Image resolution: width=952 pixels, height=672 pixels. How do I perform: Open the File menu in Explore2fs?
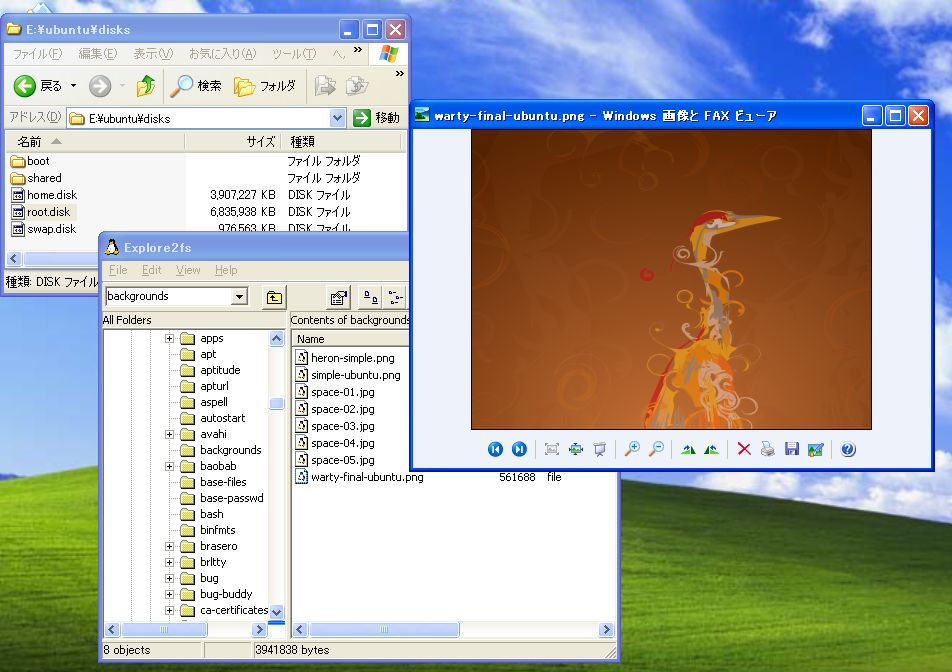point(118,270)
